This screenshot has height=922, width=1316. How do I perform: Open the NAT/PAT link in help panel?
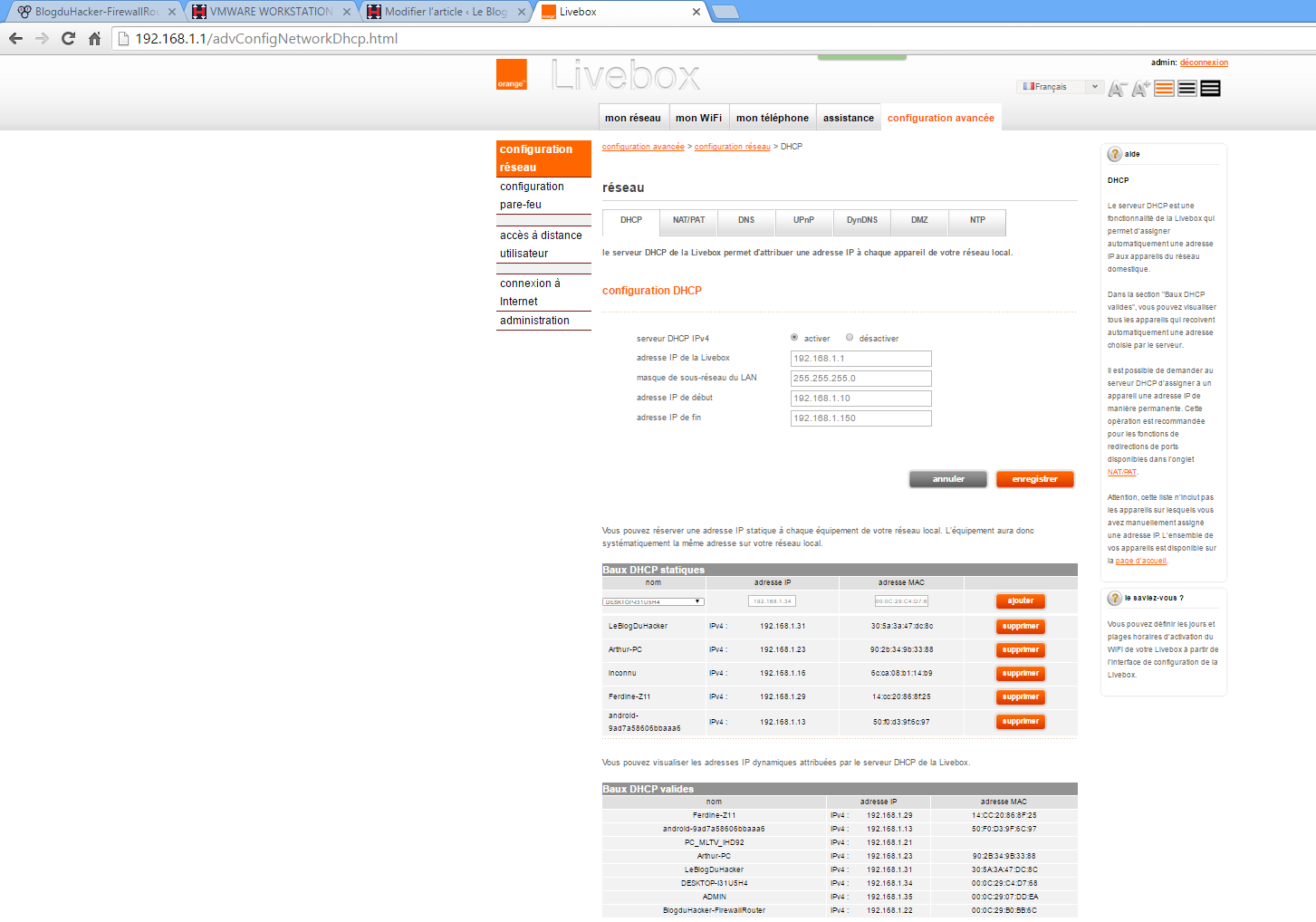1121,472
